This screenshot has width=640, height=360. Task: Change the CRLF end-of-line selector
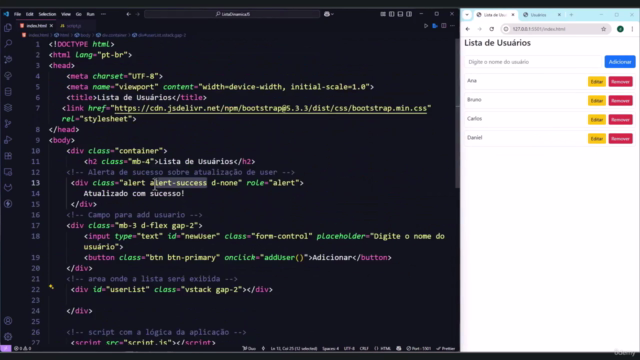point(364,349)
